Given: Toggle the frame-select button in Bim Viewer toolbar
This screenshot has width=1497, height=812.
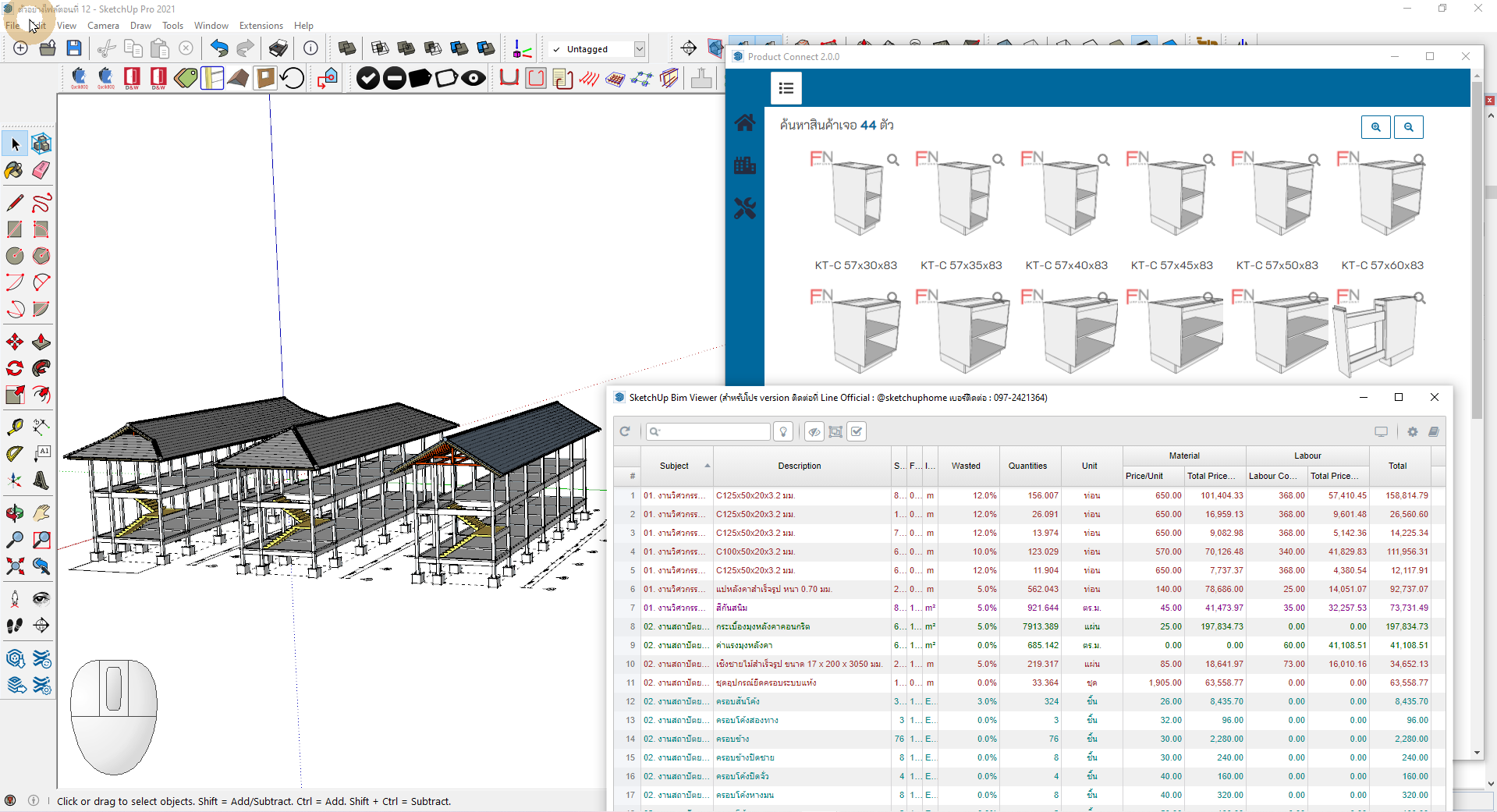Looking at the screenshot, I should pos(835,431).
